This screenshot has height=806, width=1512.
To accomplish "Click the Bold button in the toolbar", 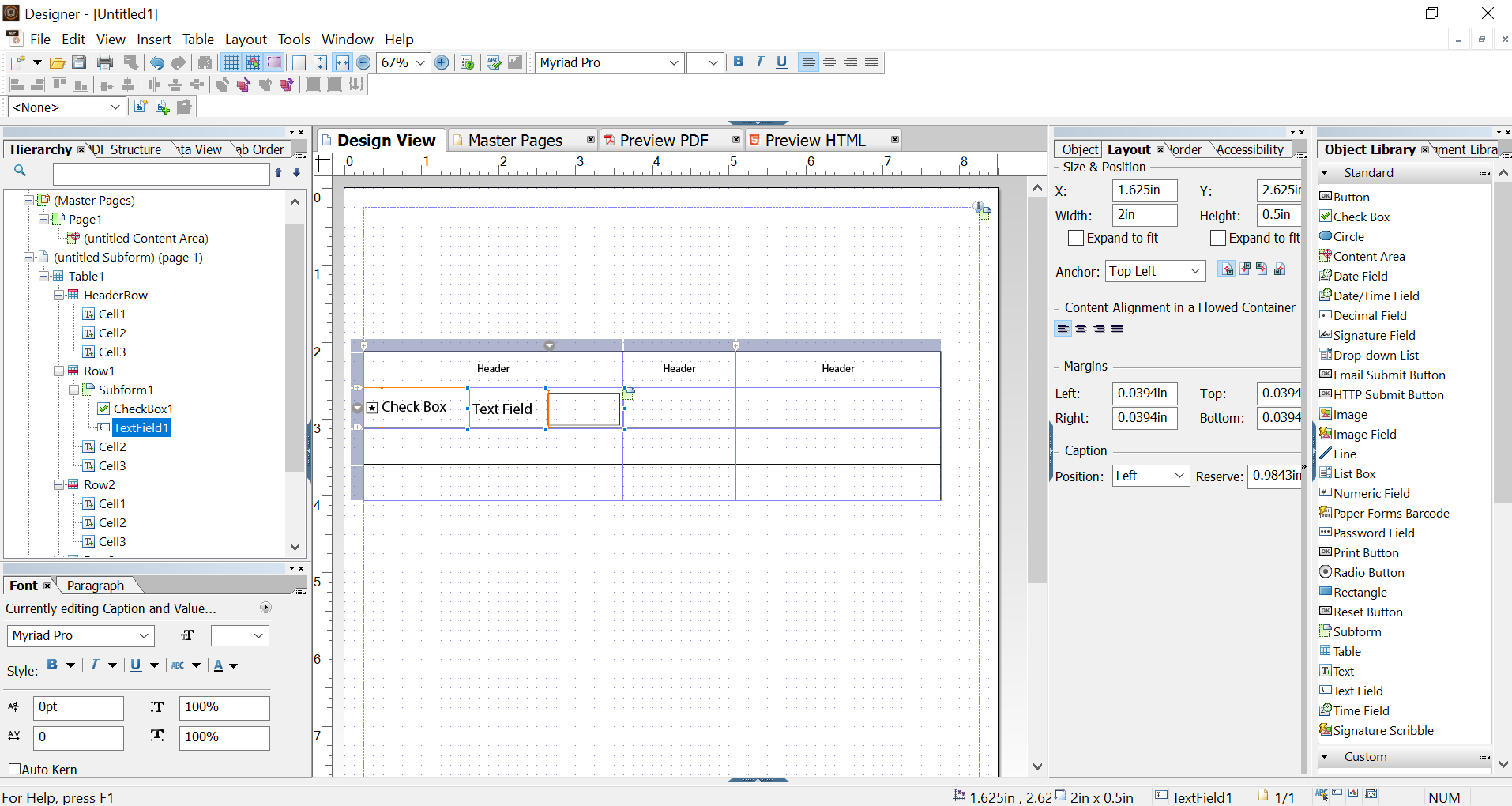I will pos(739,62).
